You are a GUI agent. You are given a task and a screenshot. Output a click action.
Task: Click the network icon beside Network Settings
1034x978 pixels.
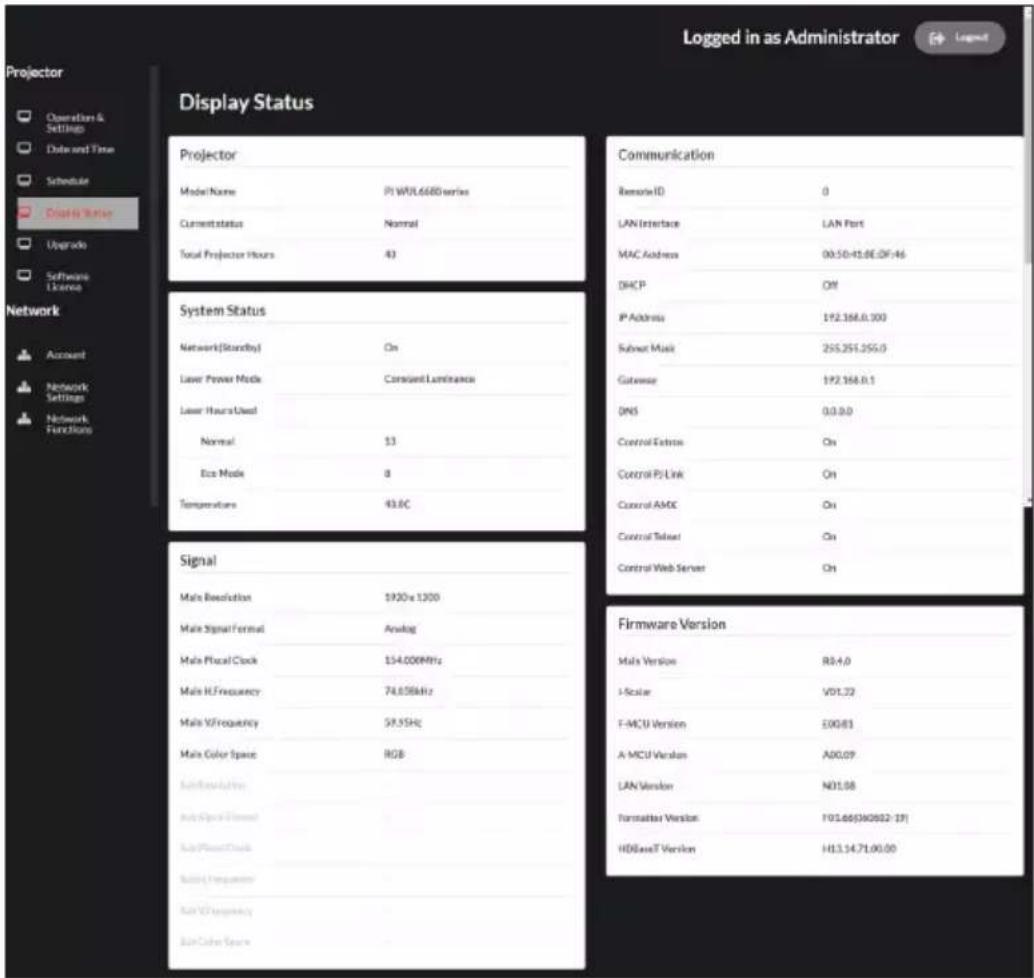click(x=24, y=387)
